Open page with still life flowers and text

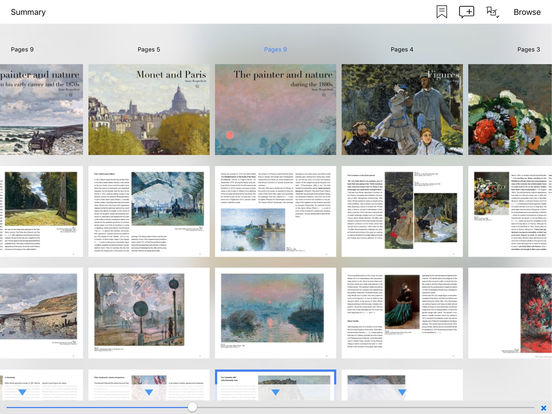click(x=510, y=211)
